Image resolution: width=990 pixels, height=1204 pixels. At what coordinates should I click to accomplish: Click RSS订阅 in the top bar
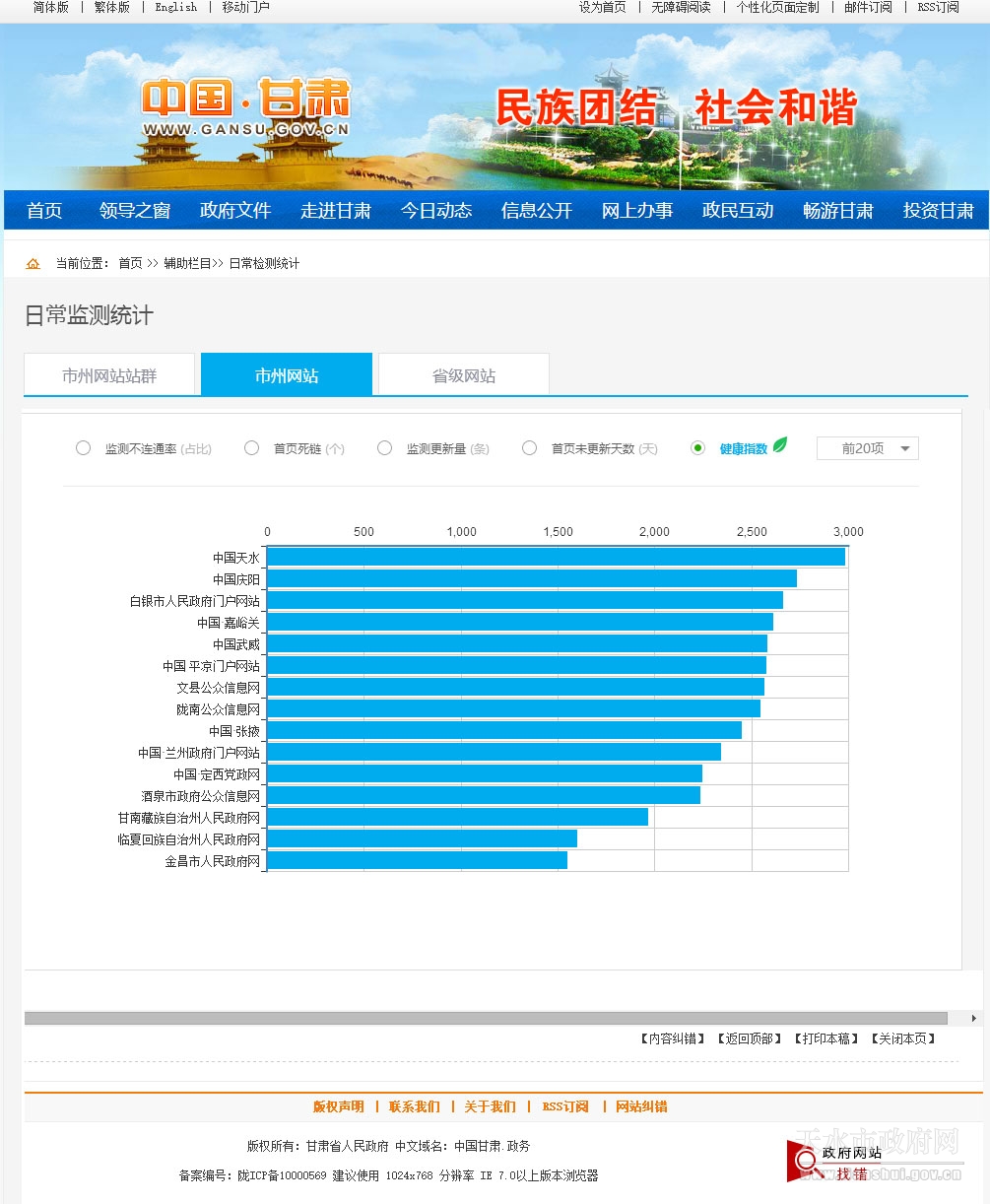point(938,7)
